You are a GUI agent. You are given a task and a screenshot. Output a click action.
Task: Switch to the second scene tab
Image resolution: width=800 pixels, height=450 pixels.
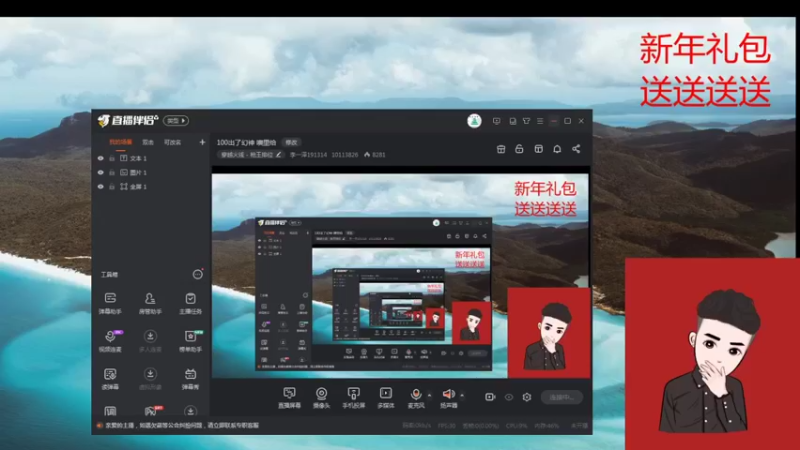148,142
